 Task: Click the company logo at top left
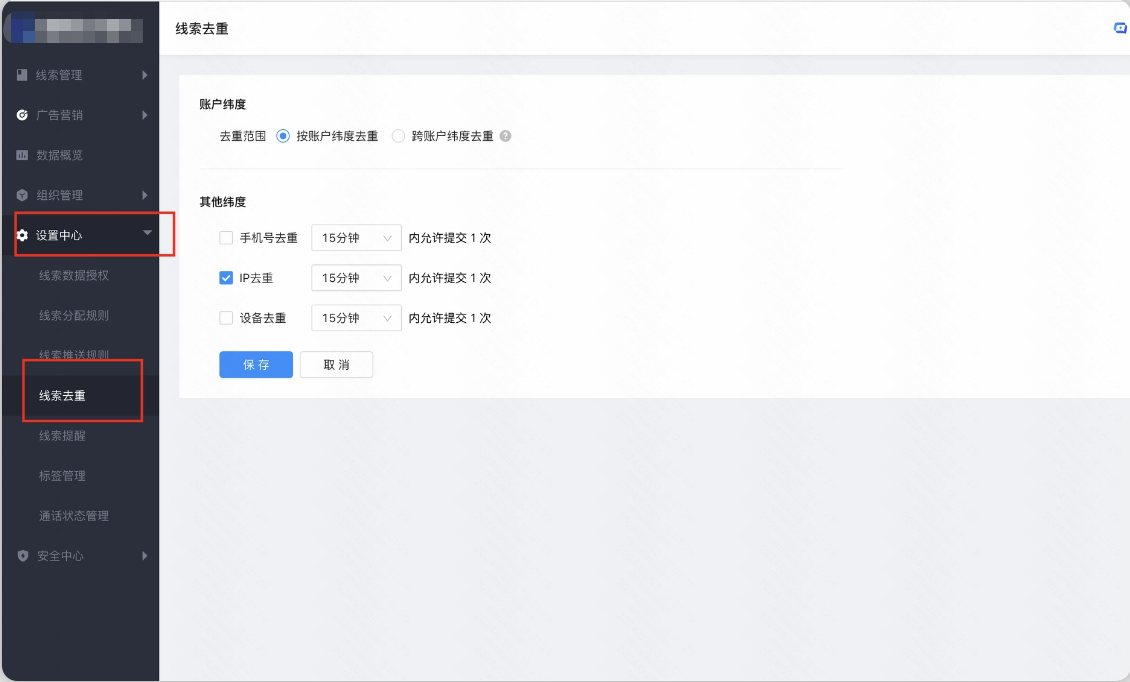point(75,28)
